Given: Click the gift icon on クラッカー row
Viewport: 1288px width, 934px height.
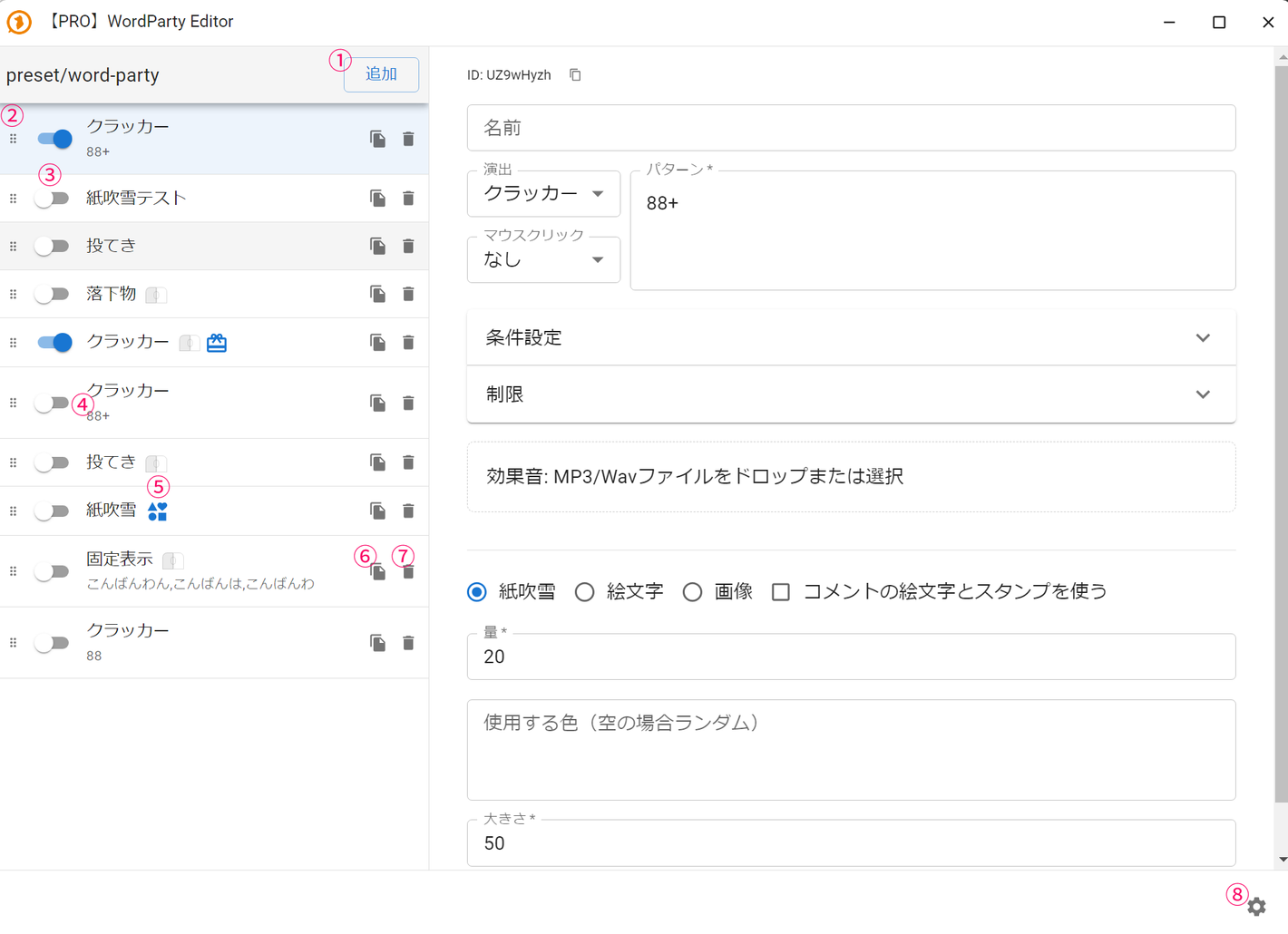Looking at the screenshot, I should pos(217,343).
